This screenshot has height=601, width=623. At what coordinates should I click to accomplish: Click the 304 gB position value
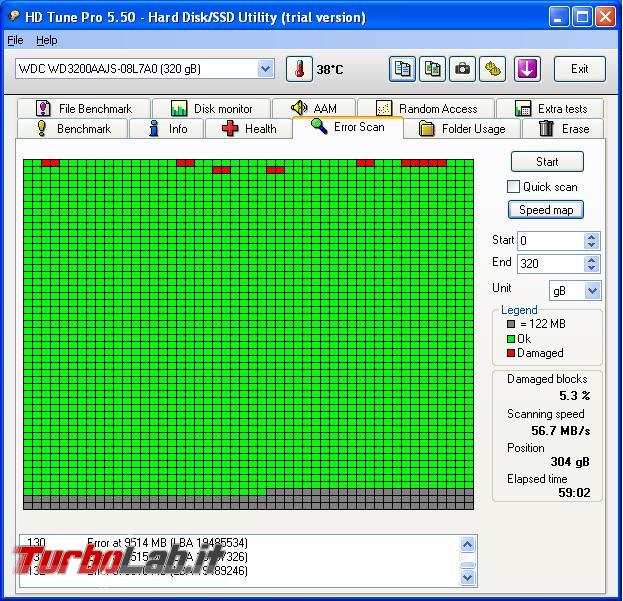tap(570, 462)
